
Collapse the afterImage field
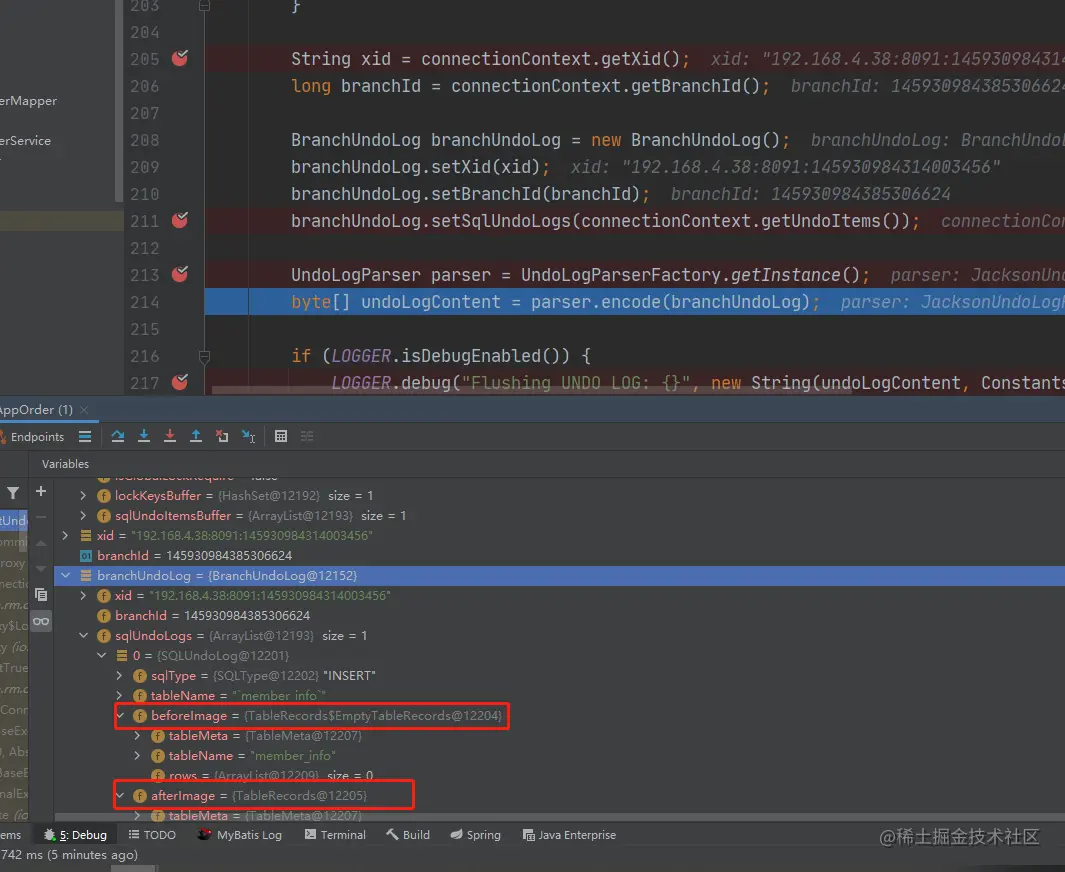(x=120, y=795)
